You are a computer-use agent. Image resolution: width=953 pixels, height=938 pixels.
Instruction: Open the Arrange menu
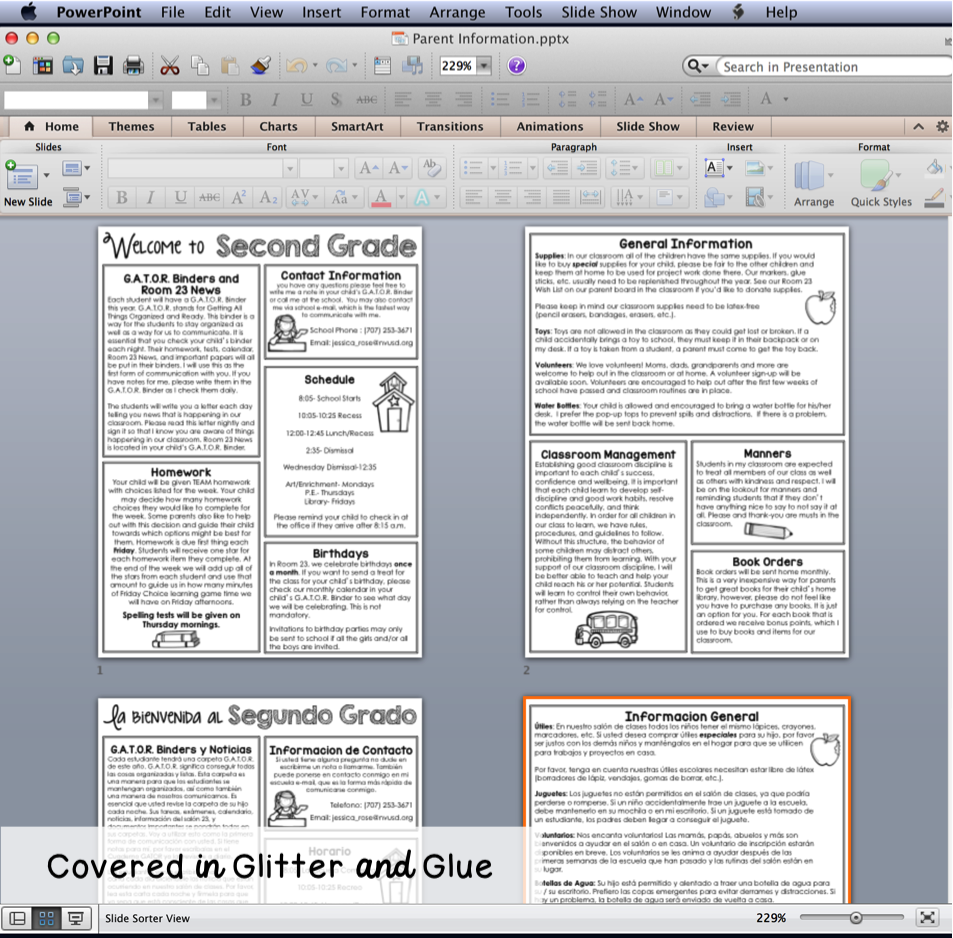pyautogui.click(x=457, y=12)
